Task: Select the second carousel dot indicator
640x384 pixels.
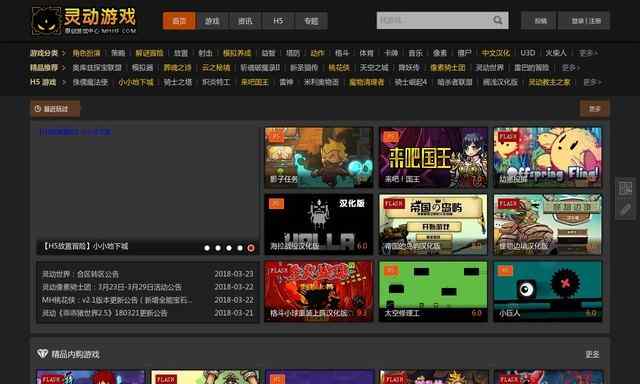Action: tap(218, 248)
